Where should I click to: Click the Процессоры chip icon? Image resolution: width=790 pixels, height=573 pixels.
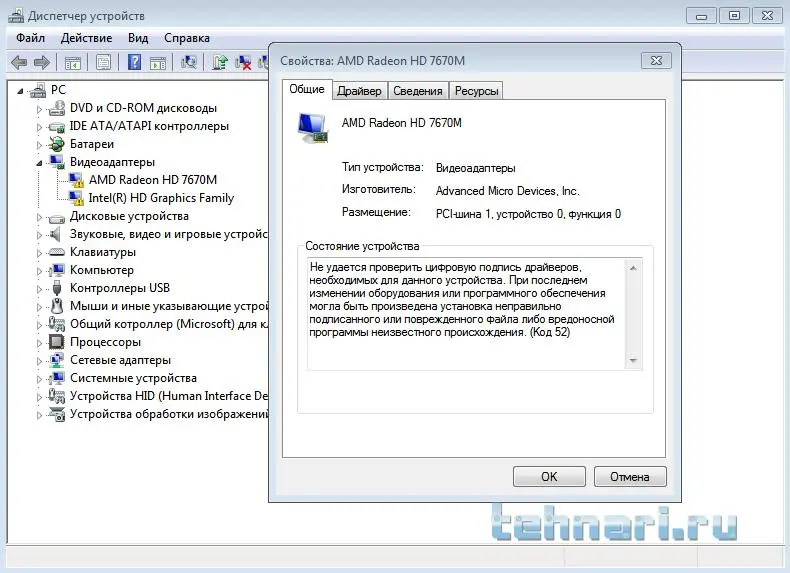click(56, 342)
